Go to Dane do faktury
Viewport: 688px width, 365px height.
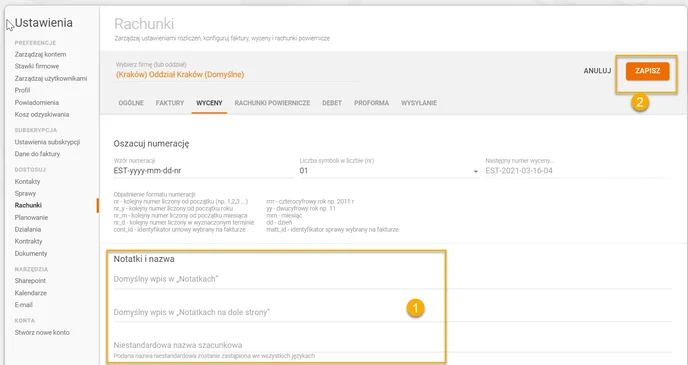(37, 154)
